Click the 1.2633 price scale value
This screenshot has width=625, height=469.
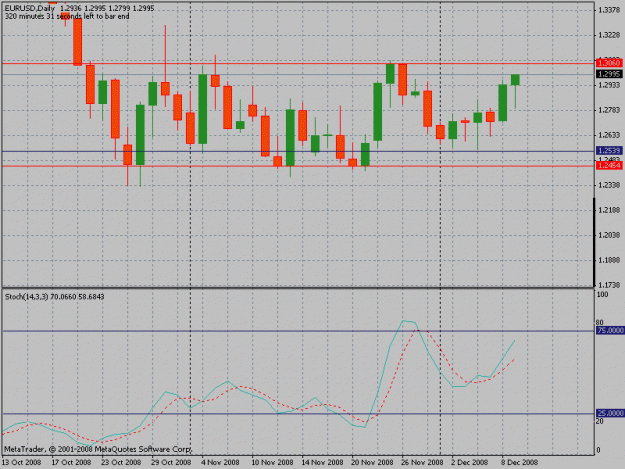[x=609, y=135]
